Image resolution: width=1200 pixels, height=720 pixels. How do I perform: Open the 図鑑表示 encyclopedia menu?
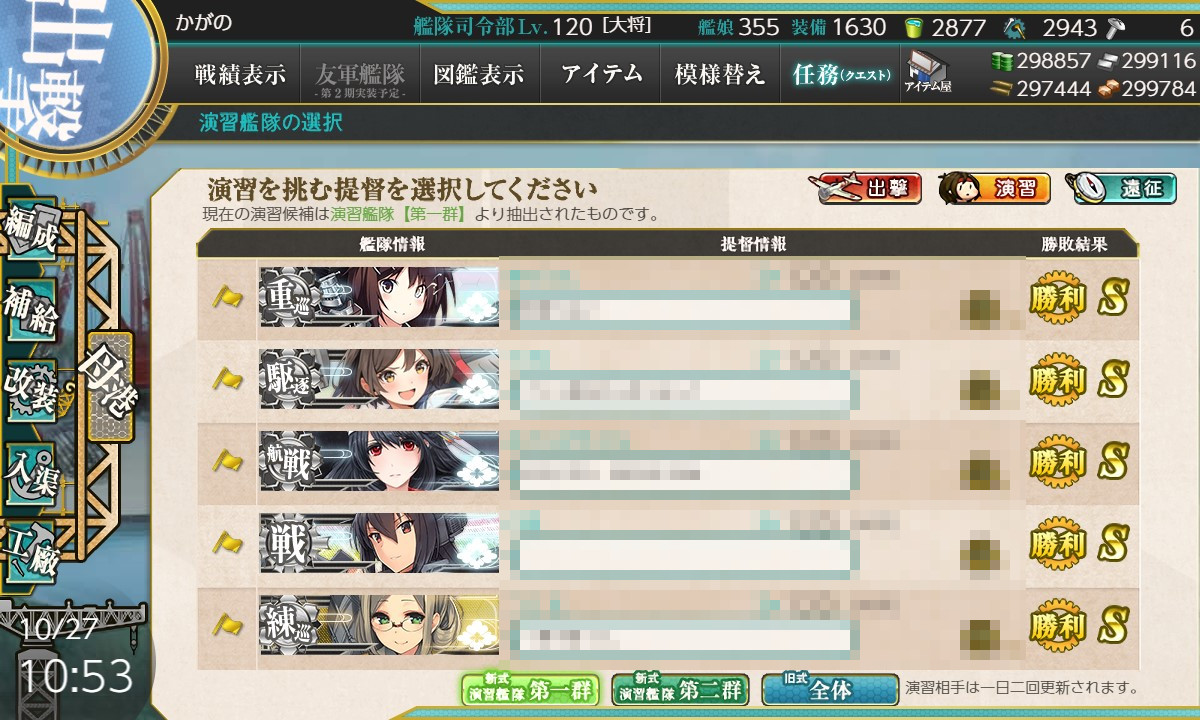click(x=480, y=74)
